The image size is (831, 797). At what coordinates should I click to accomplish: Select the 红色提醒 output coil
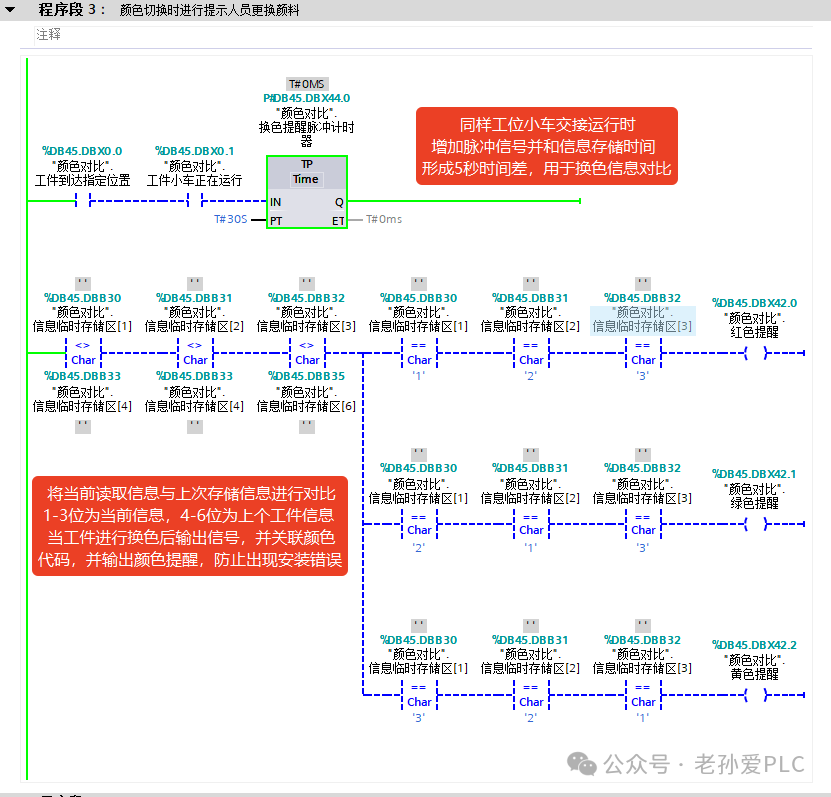click(x=755, y=353)
